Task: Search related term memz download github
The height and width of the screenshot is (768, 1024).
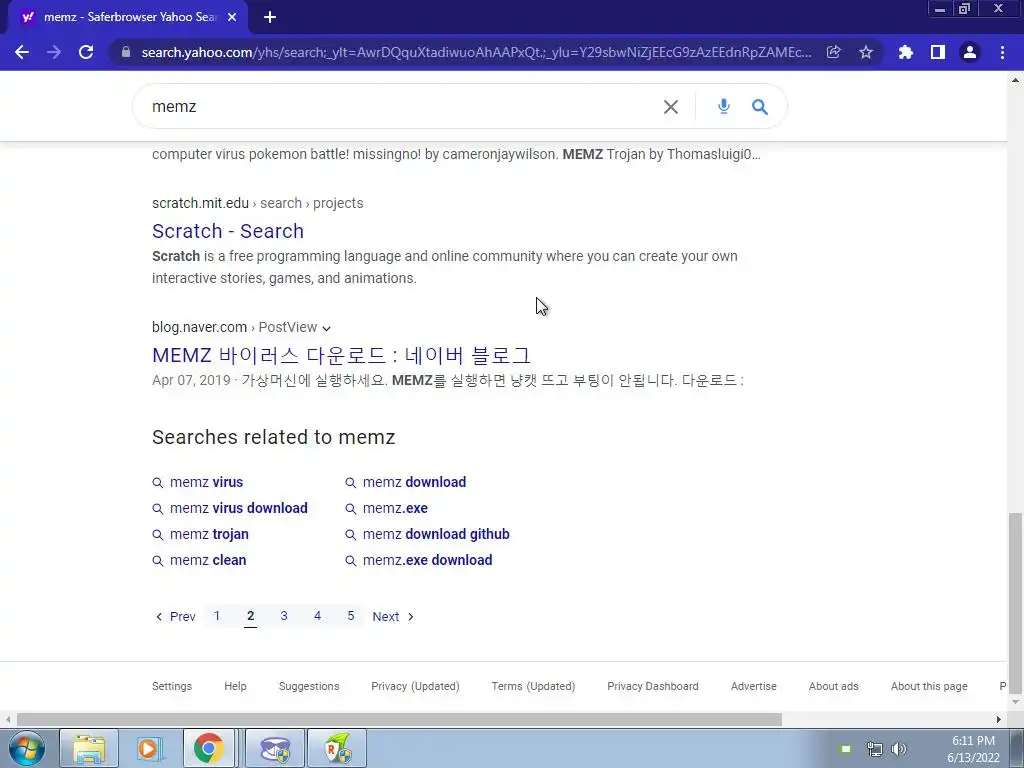Action: coord(436,534)
